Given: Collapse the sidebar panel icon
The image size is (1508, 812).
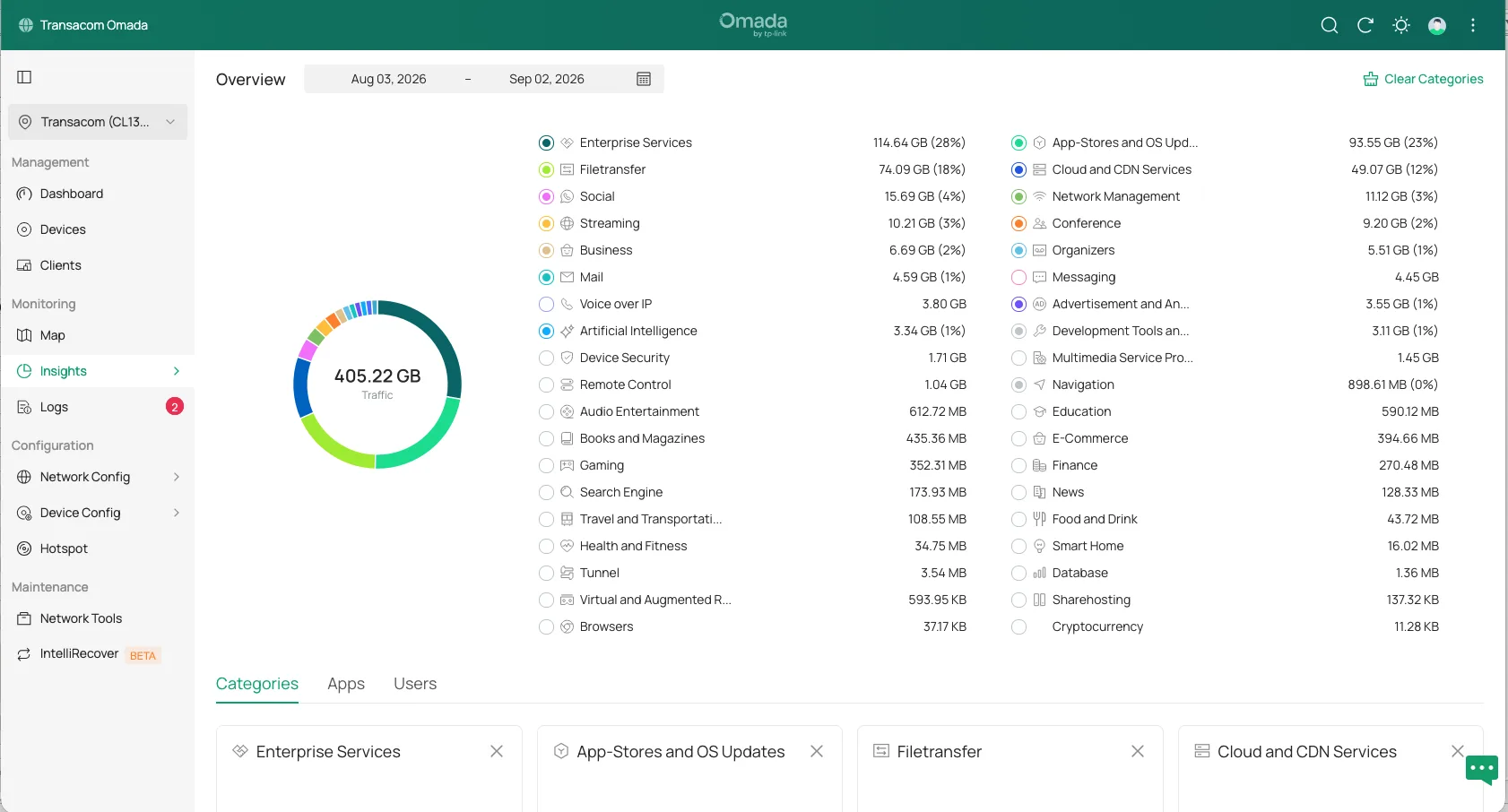Looking at the screenshot, I should pyautogui.click(x=24, y=77).
